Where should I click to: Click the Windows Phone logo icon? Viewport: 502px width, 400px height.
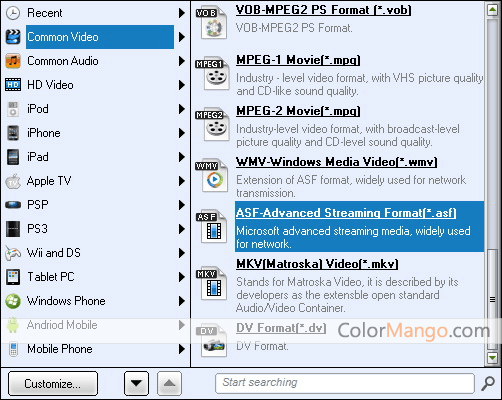pyautogui.click(x=13, y=301)
